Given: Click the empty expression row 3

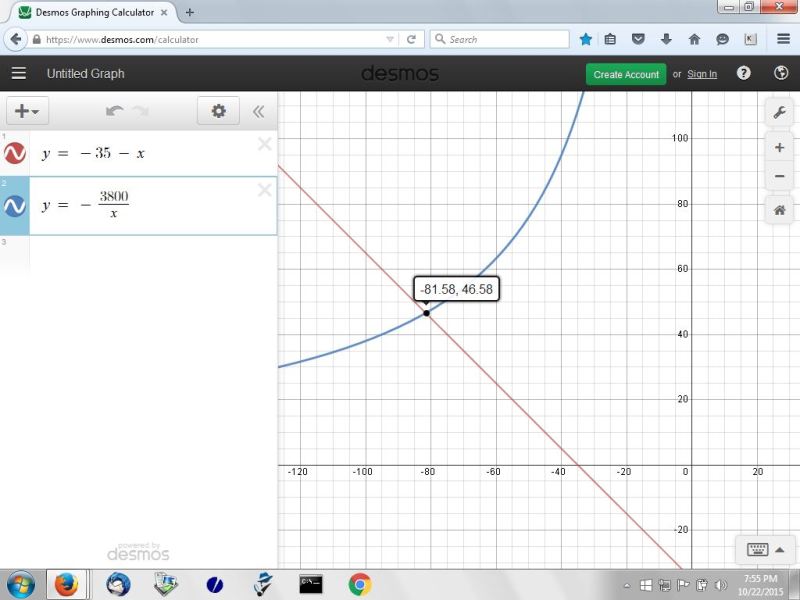Looking at the screenshot, I should (x=153, y=255).
